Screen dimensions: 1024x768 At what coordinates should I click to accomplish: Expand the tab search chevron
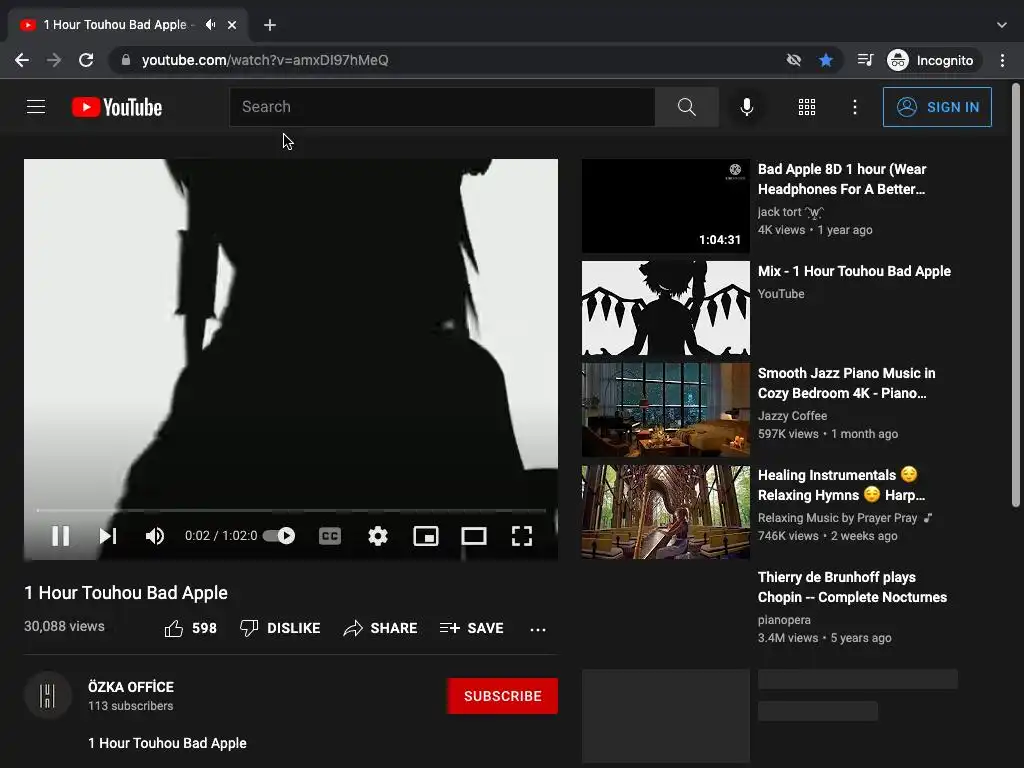click(x=1001, y=25)
